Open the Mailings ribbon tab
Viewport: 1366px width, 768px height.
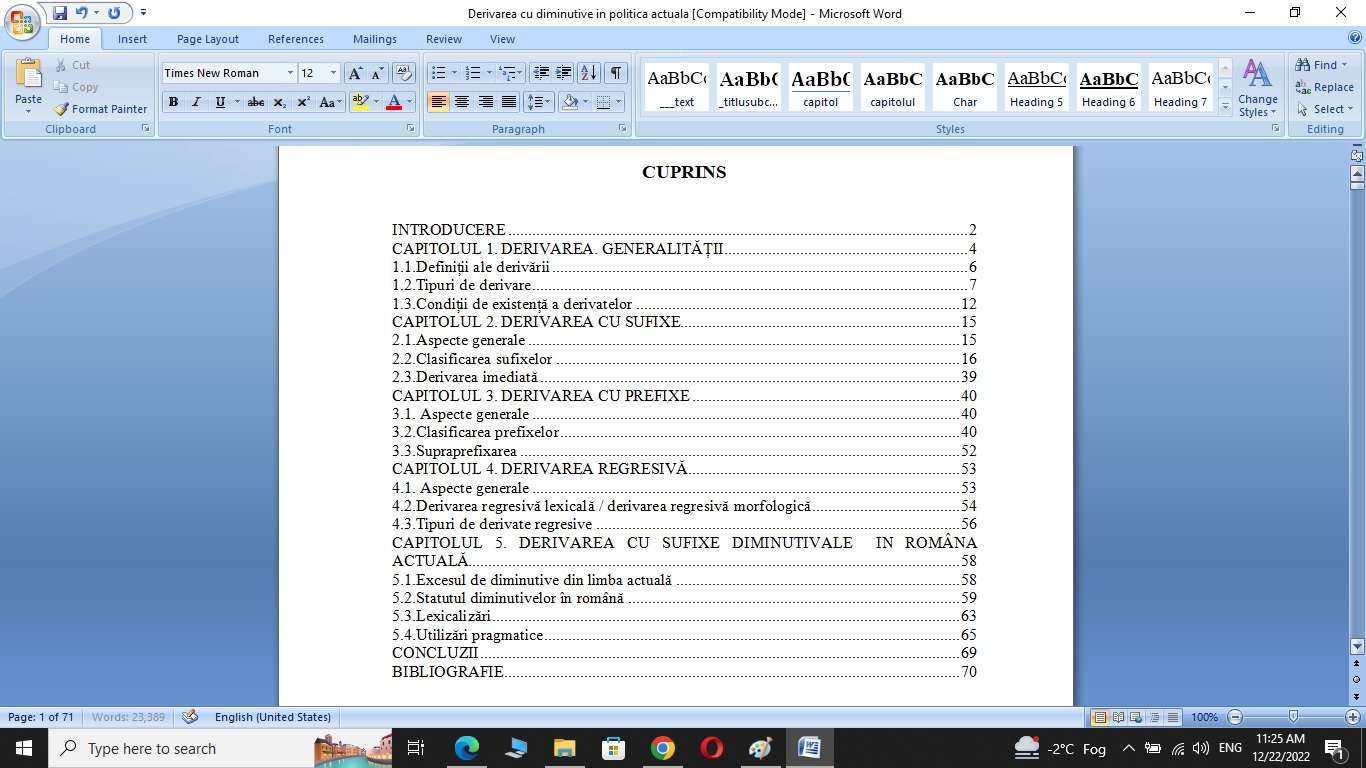374,38
